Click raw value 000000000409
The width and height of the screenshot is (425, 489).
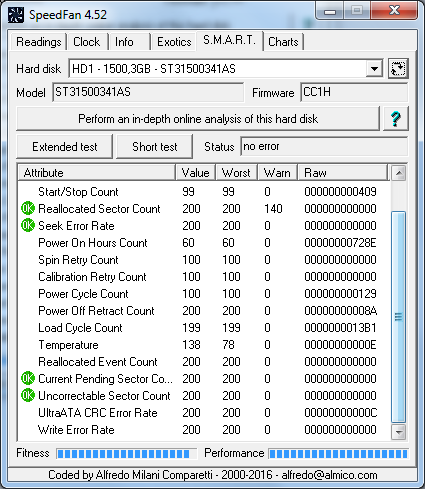coord(340,192)
